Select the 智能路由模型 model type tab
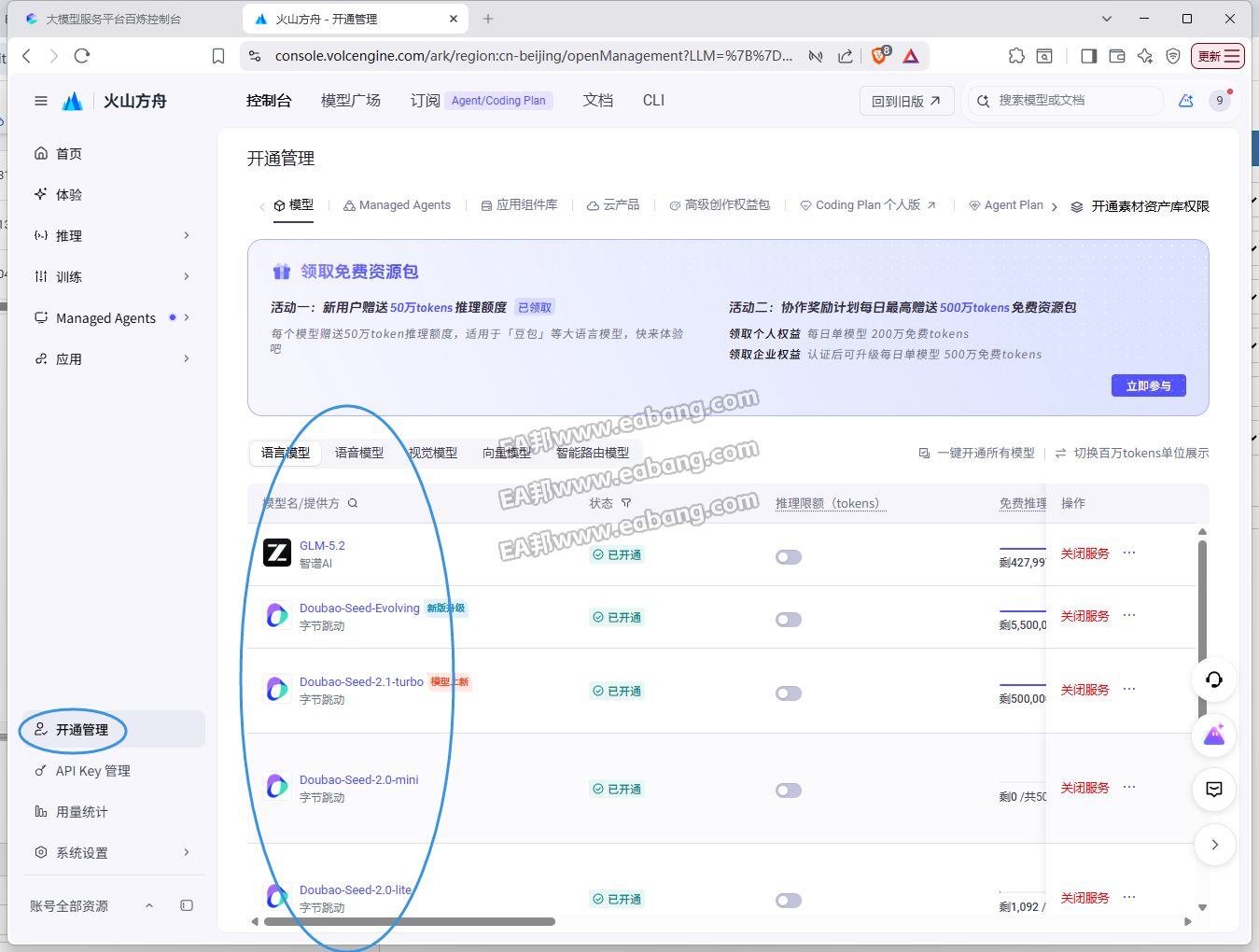Screen dimensions: 1259x952 click(593, 453)
